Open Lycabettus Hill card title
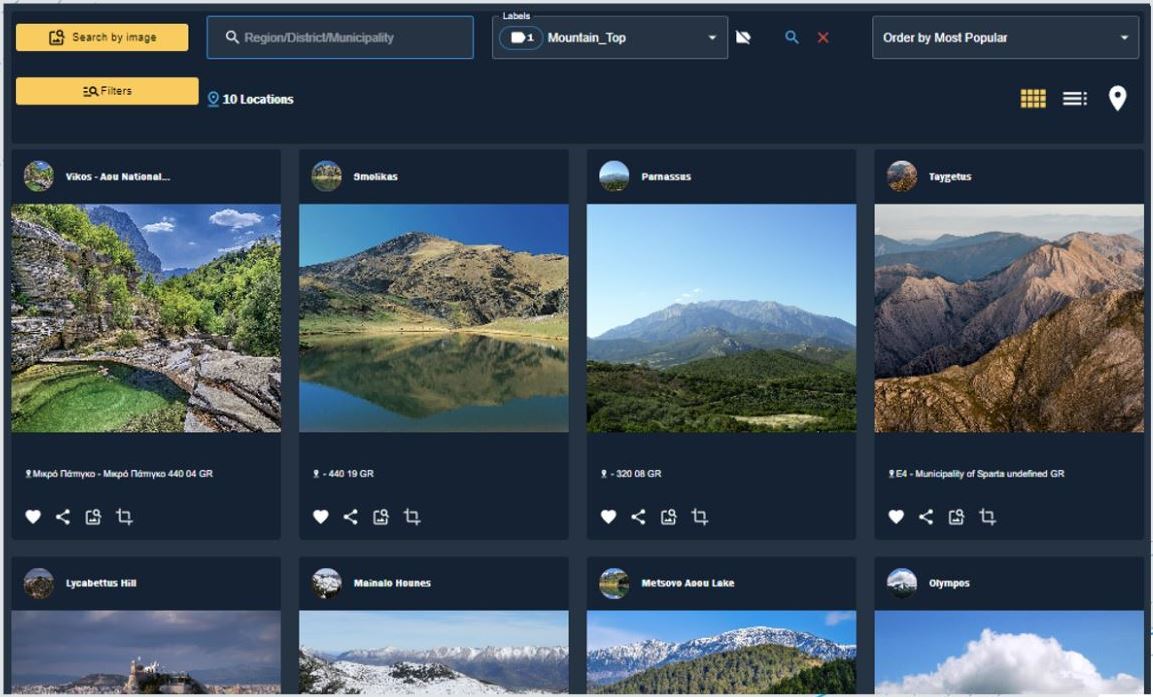1153x697 pixels. click(x=101, y=583)
